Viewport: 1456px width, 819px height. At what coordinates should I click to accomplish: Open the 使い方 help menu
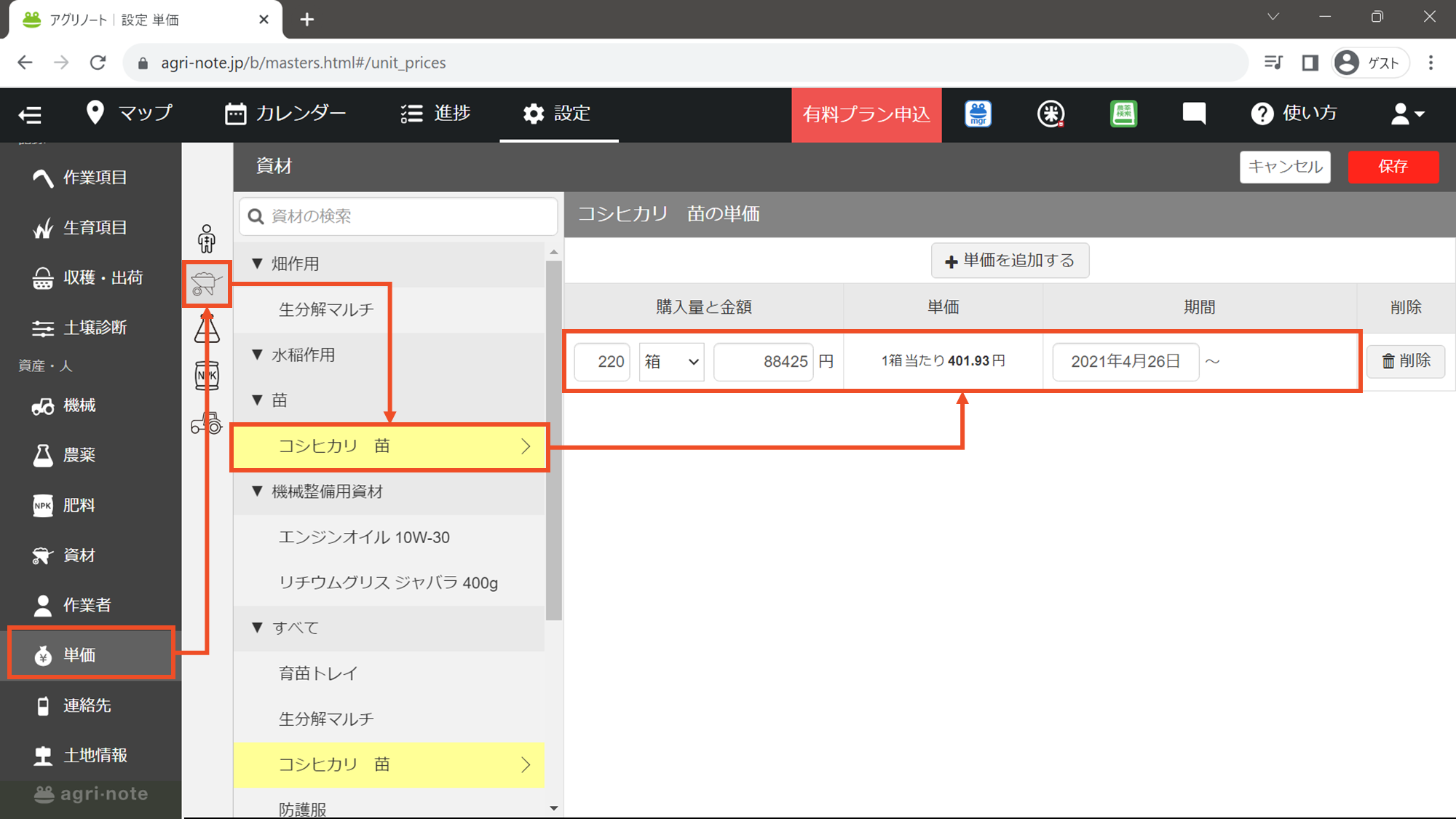point(1294,114)
